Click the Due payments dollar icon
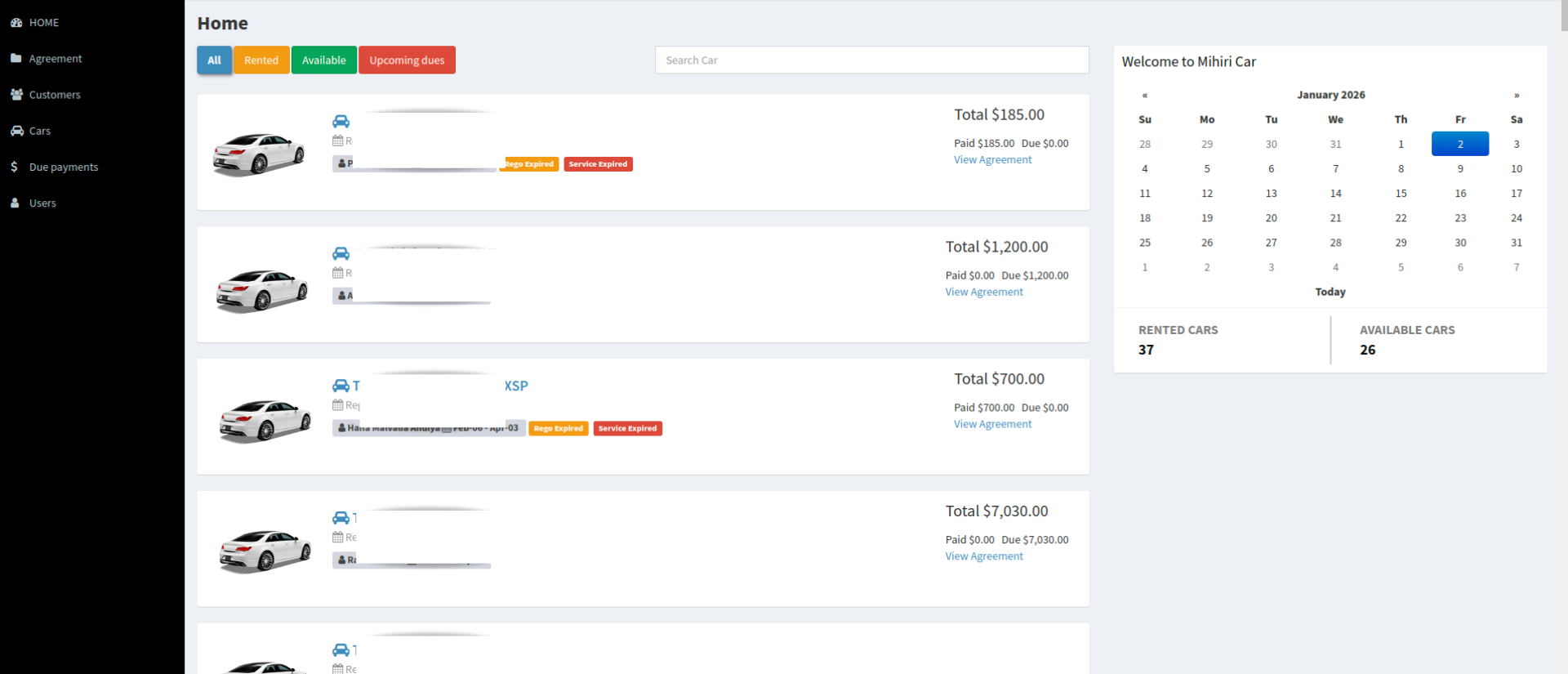 pyautogui.click(x=15, y=167)
